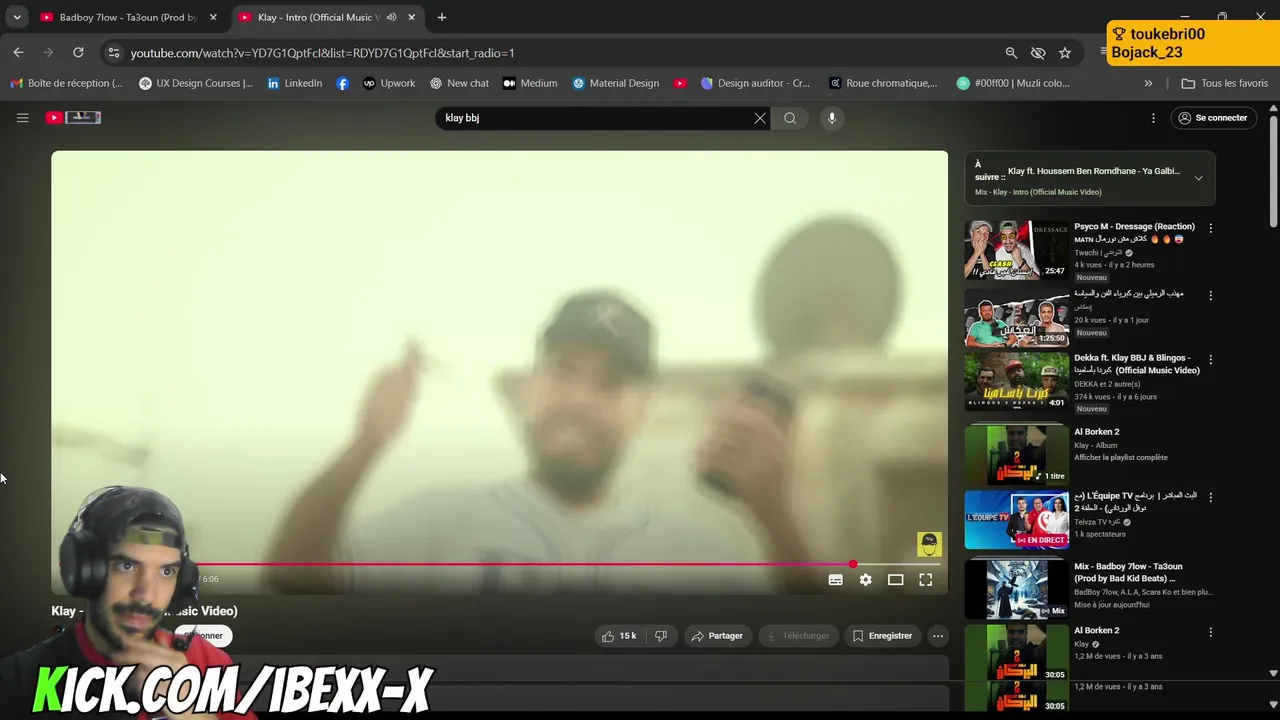Open the Facebook bookmark icon
This screenshot has height=720, width=1280.
tap(343, 84)
